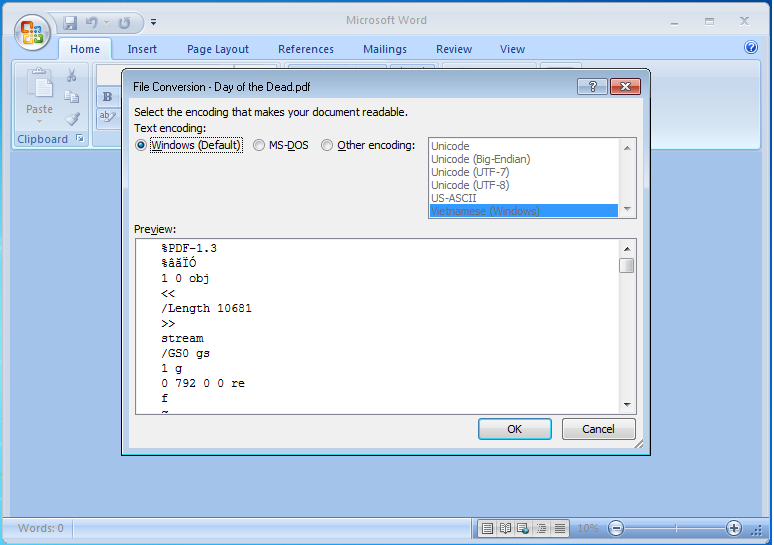Open the View tab
Screen dimensions: 774x545
(x=512, y=49)
